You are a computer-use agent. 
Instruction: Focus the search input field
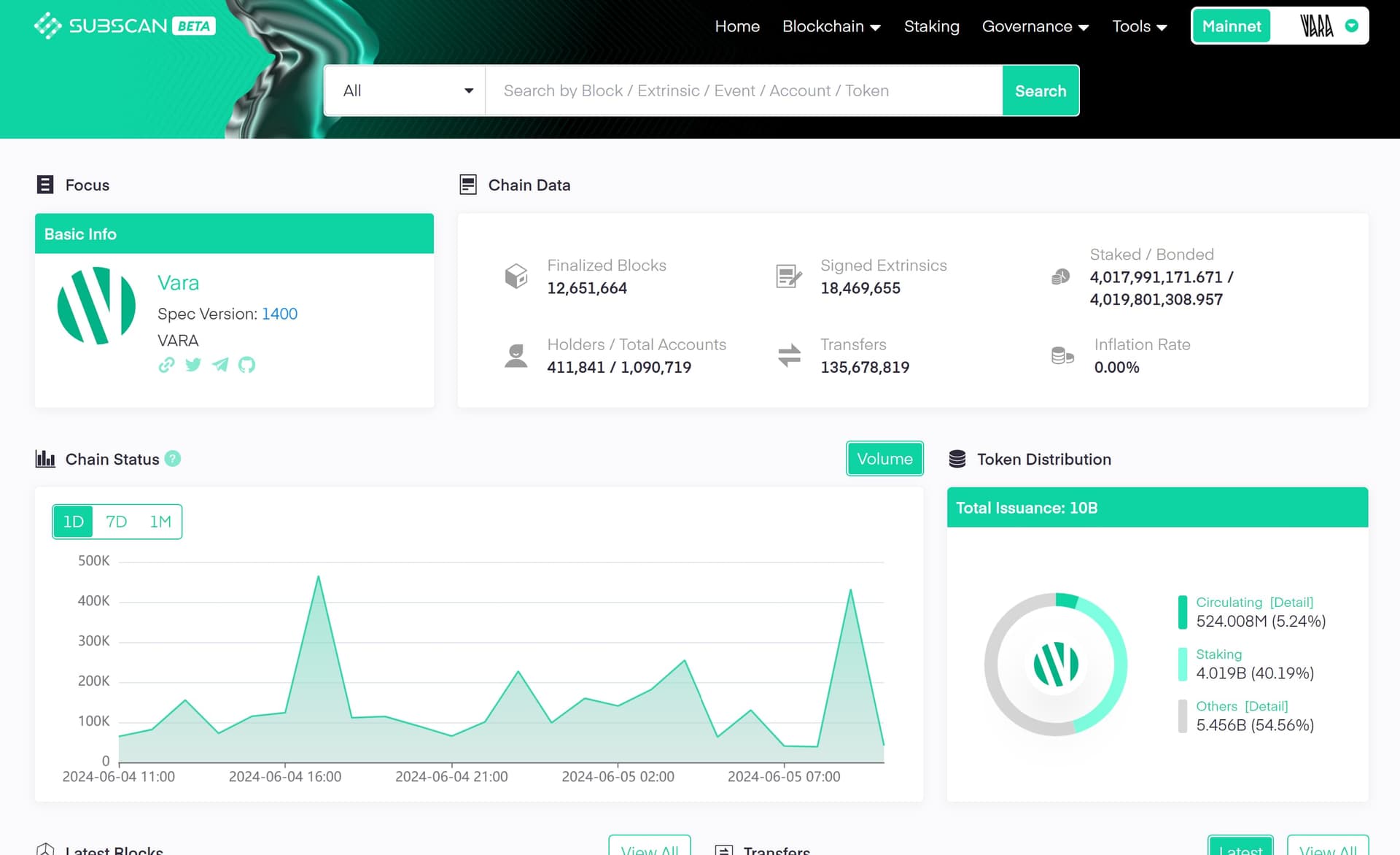(x=744, y=90)
